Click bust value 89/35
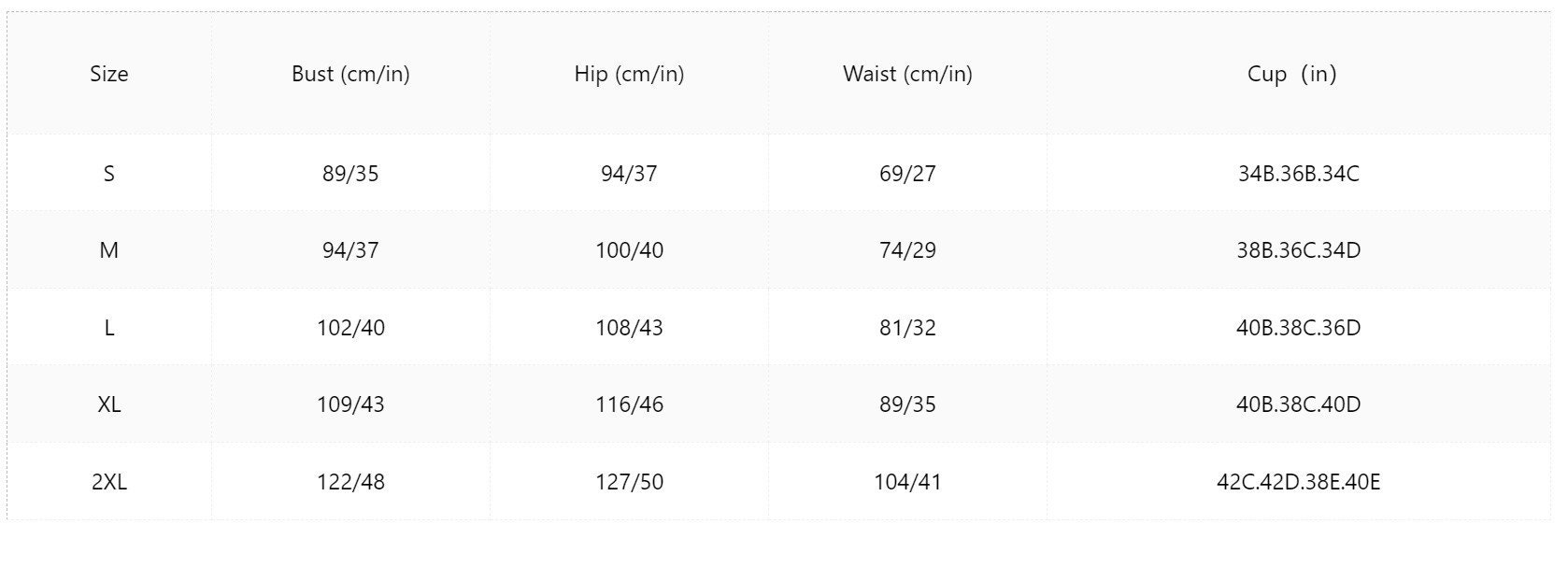The width and height of the screenshot is (1568, 581). click(350, 174)
